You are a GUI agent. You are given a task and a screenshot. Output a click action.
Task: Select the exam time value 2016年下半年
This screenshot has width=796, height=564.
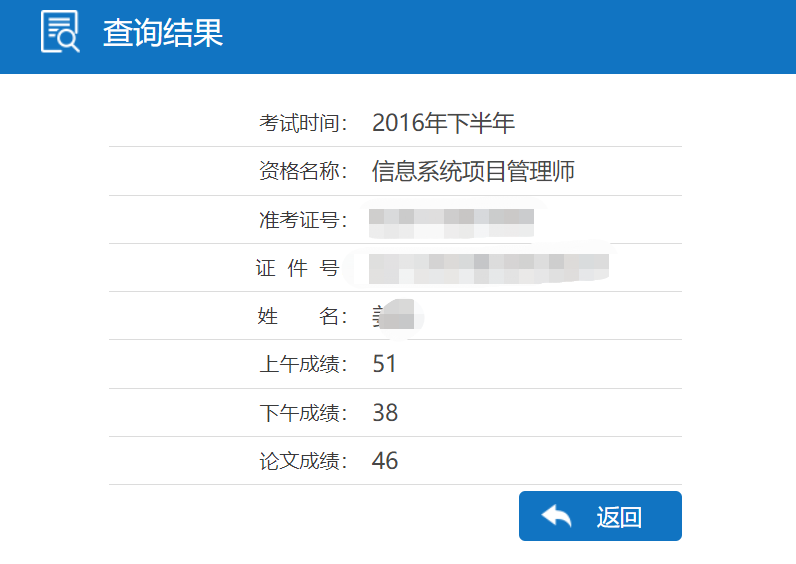(443, 123)
